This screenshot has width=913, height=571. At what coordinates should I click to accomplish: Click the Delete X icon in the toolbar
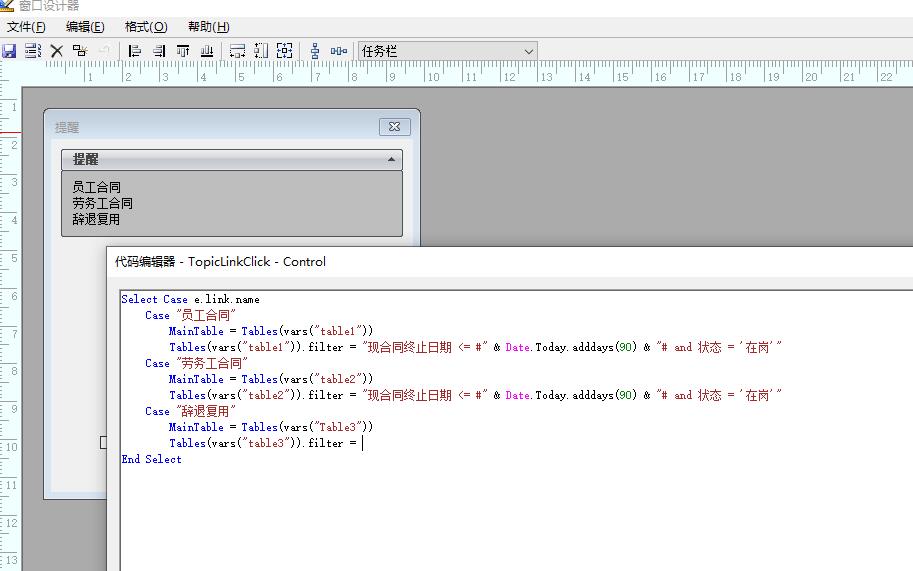[x=56, y=51]
